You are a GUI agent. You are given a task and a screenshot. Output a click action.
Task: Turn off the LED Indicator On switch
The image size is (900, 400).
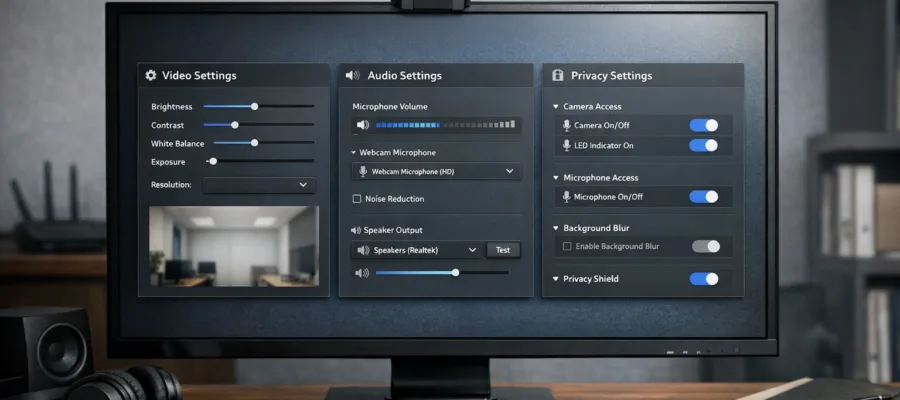click(x=704, y=145)
